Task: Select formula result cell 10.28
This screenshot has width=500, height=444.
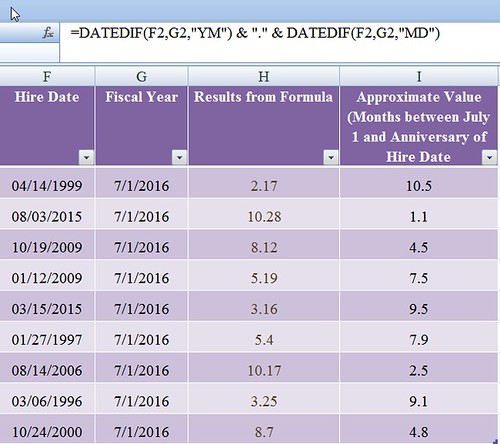Action: [x=264, y=214]
